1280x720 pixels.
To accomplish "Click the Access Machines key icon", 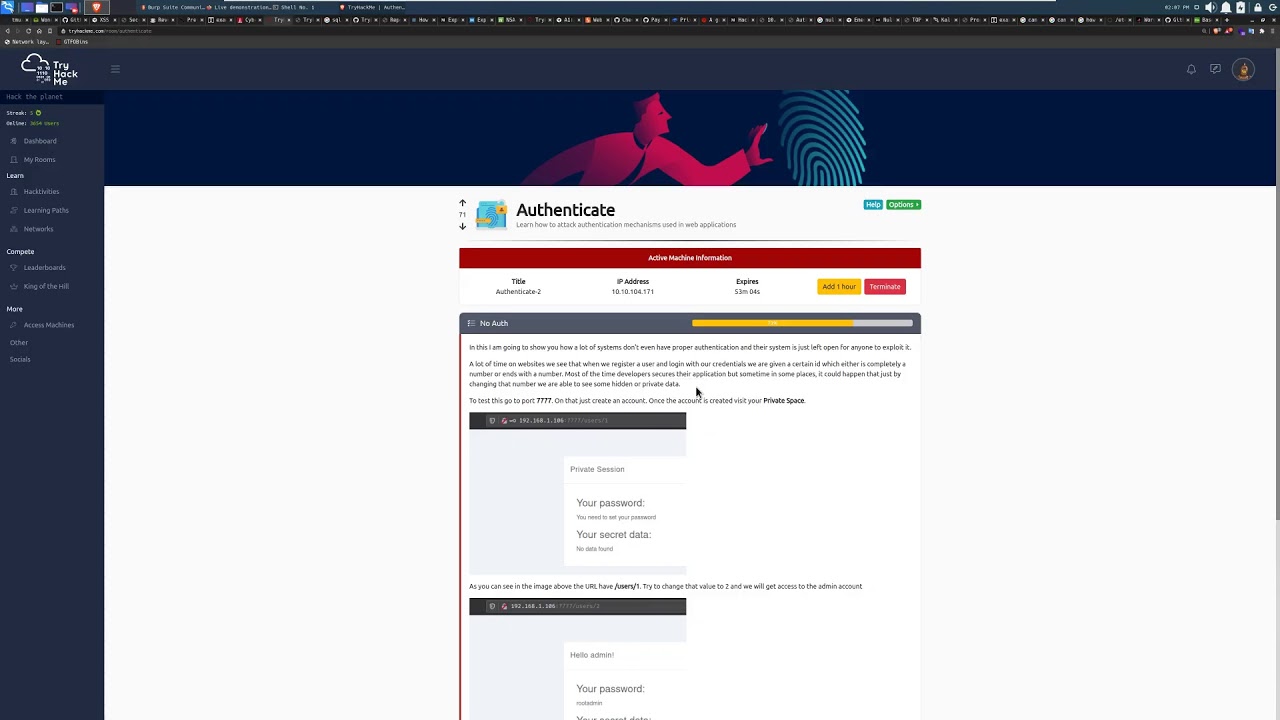I will point(14,325).
